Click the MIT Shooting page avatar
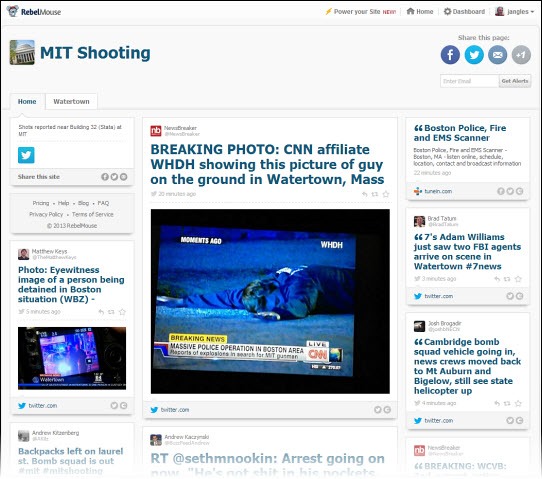Image resolution: width=542 pixels, height=479 pixels. 22,53
